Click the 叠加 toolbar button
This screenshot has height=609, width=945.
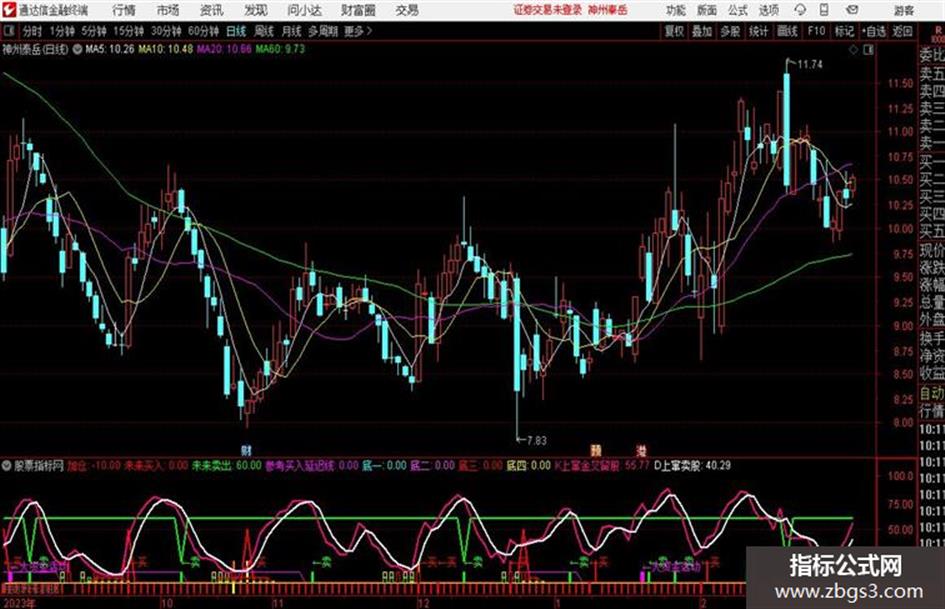[x=702, y=31]
